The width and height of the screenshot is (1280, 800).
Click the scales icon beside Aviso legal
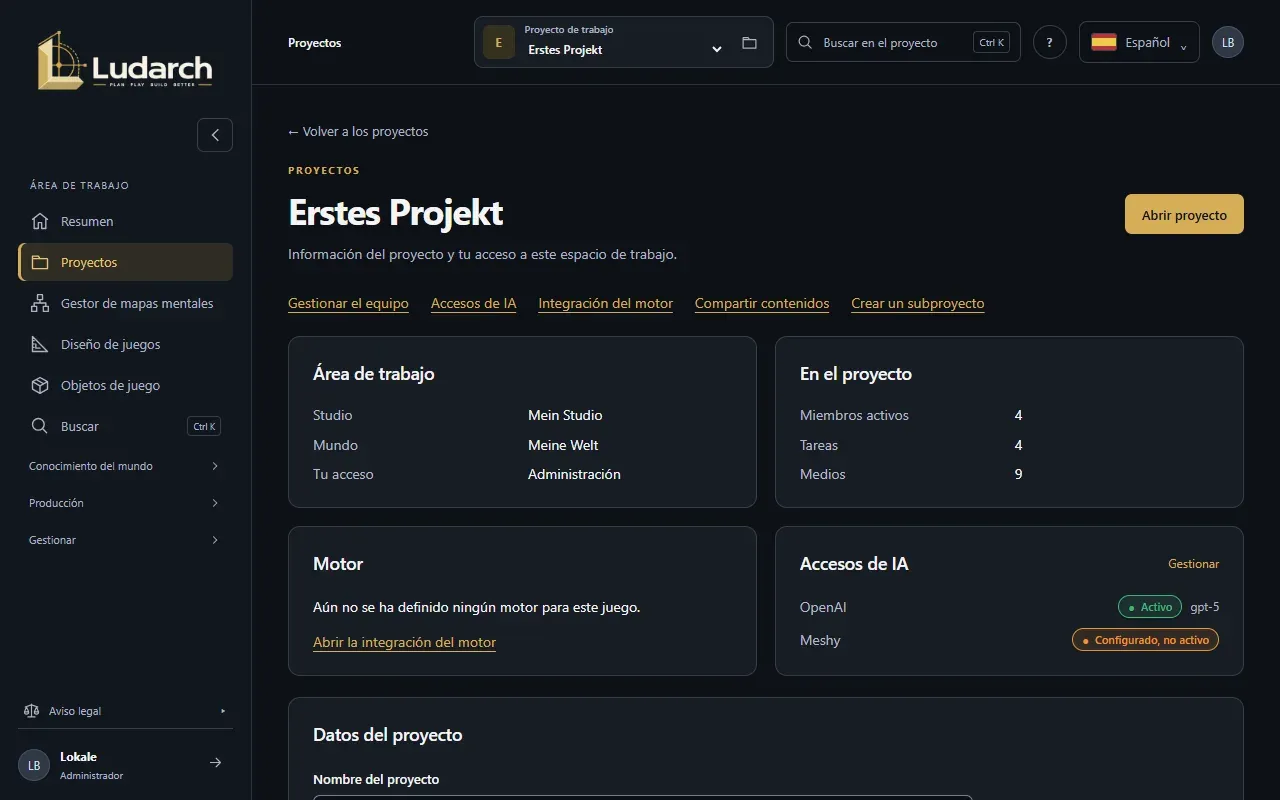point(31,711)
